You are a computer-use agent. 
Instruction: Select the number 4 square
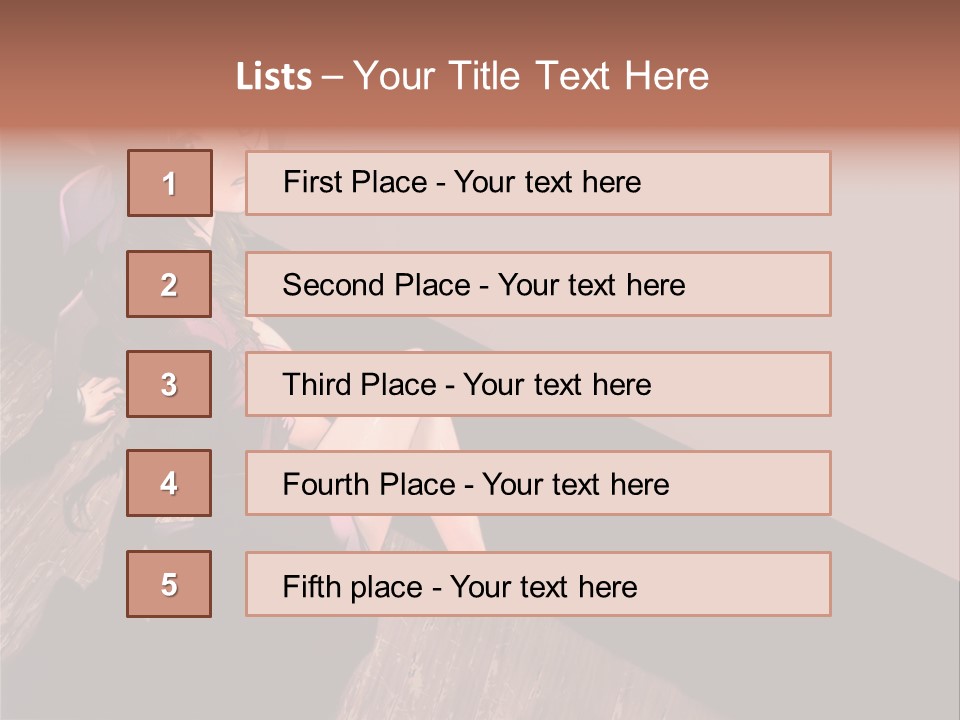point(169,483)
